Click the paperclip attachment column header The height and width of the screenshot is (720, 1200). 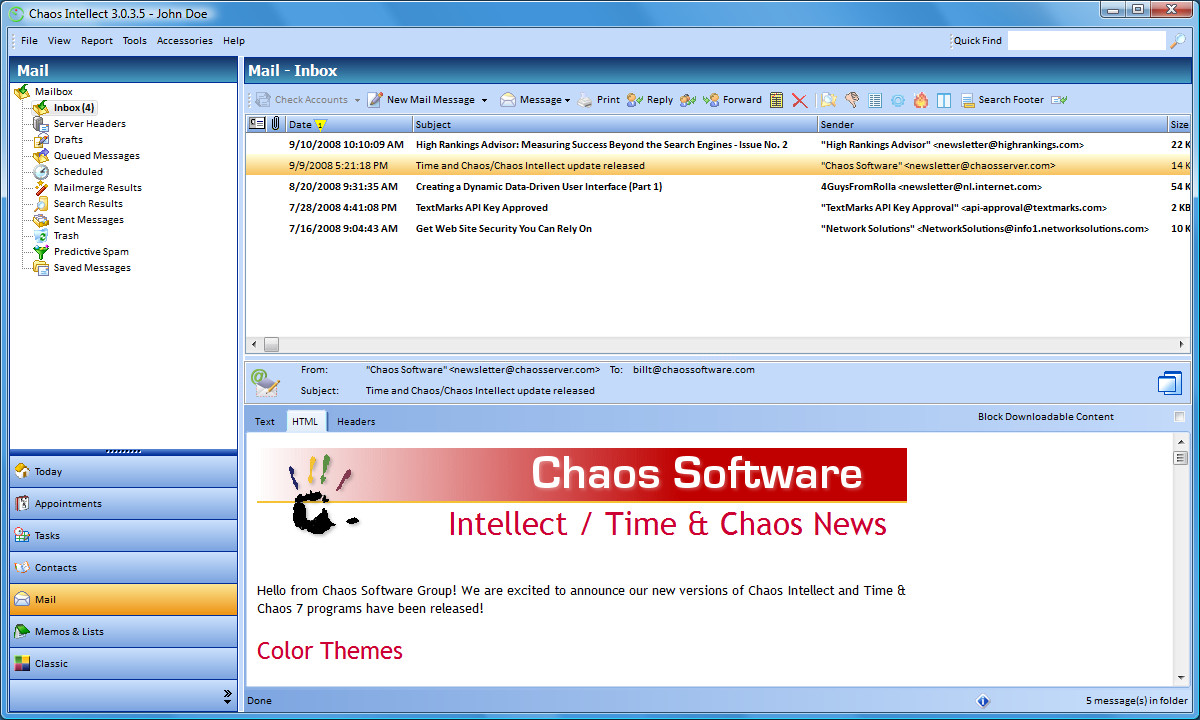[275, 124]
